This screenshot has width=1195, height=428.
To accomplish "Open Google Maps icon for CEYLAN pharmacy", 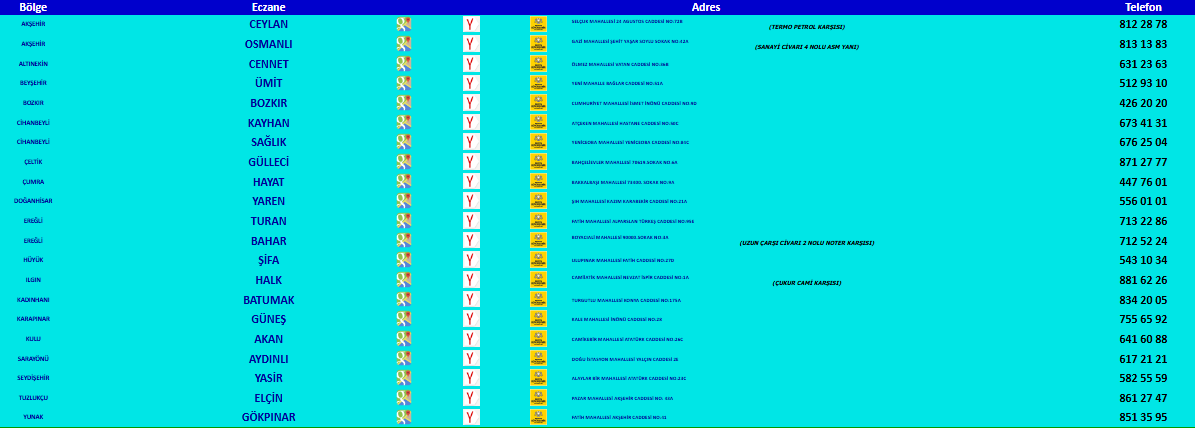I will [x=404, y=24].
